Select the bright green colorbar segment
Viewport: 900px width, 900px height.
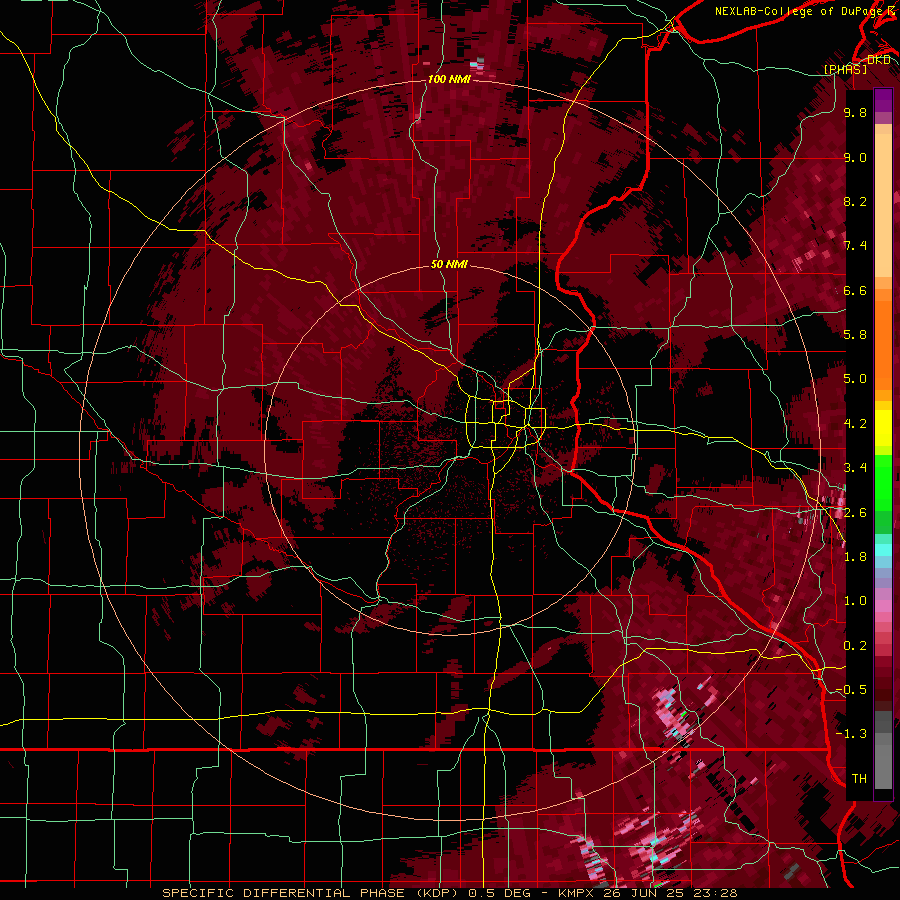pos(883,483)
